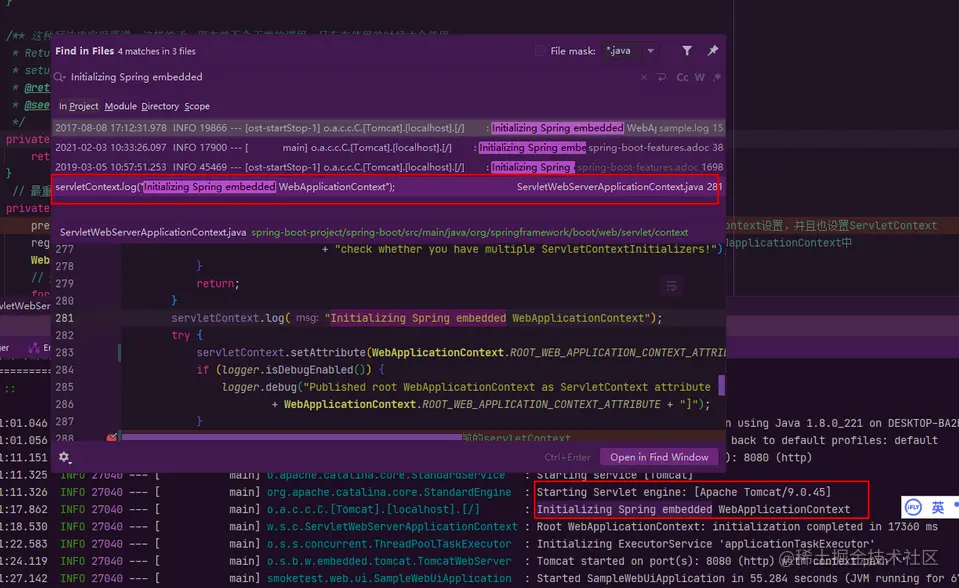Click preview vertical scrollbar marker

(x=722, y=385)
